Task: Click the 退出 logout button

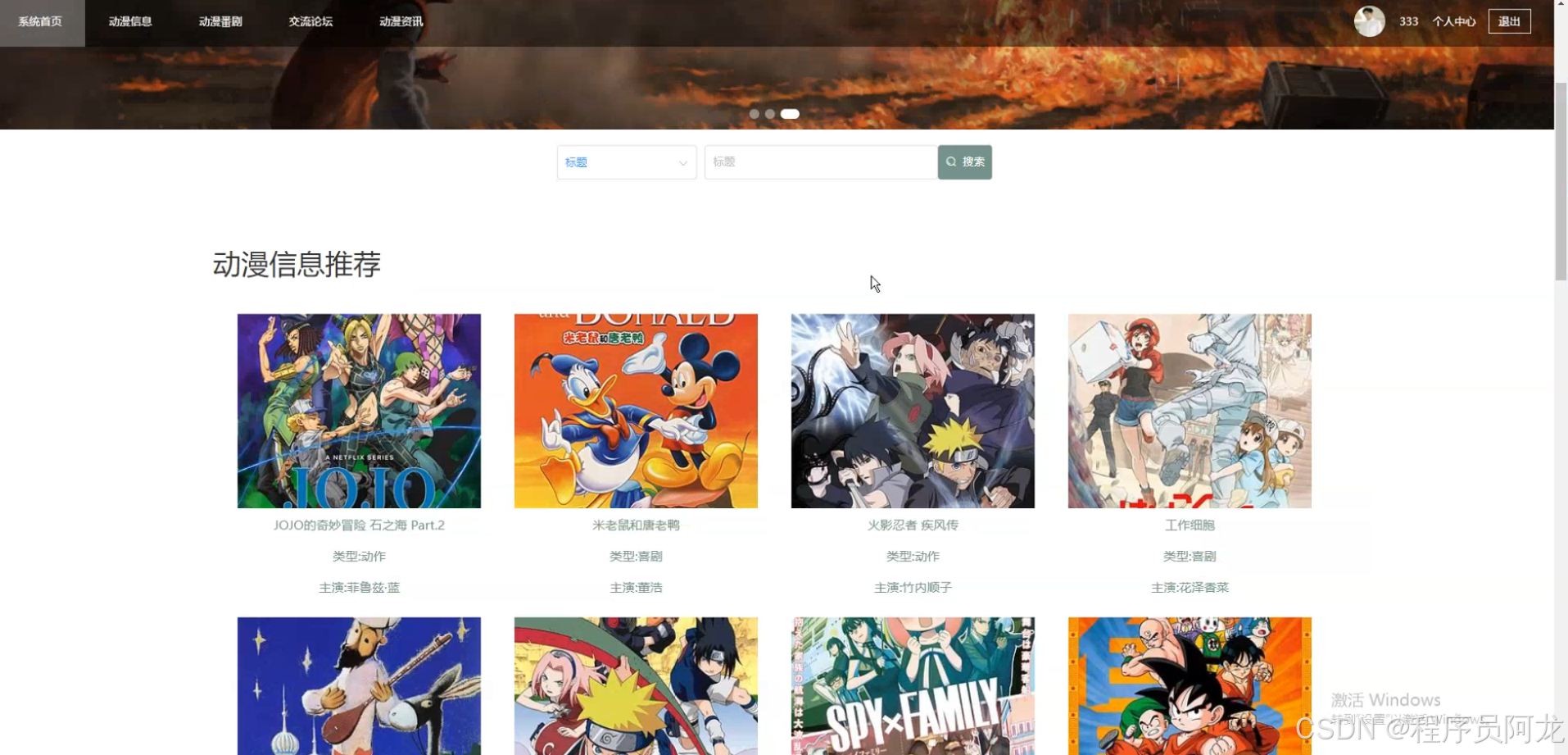Action: click(x=1509, y=22)
